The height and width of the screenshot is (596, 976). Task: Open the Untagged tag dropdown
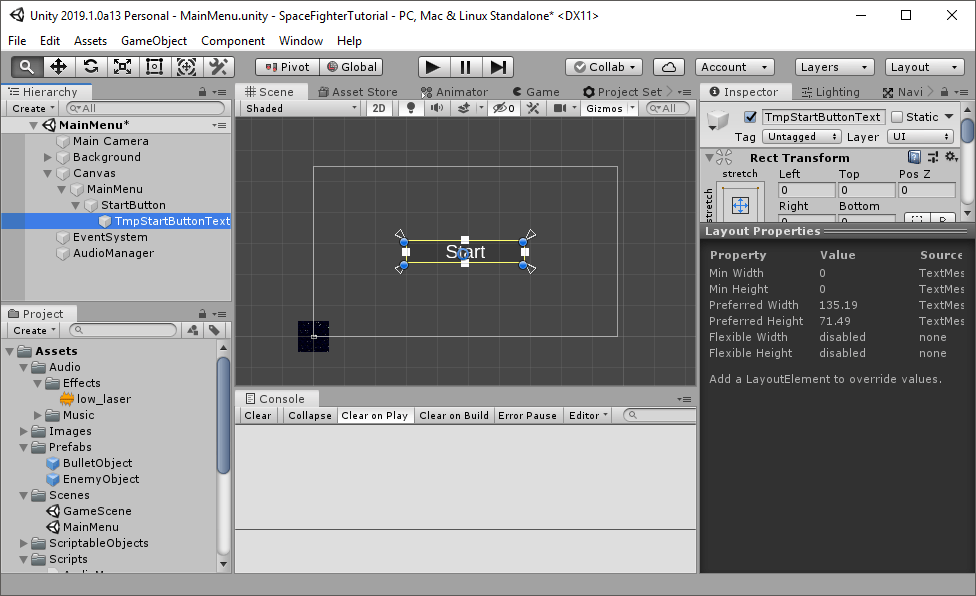coord(799,136)
